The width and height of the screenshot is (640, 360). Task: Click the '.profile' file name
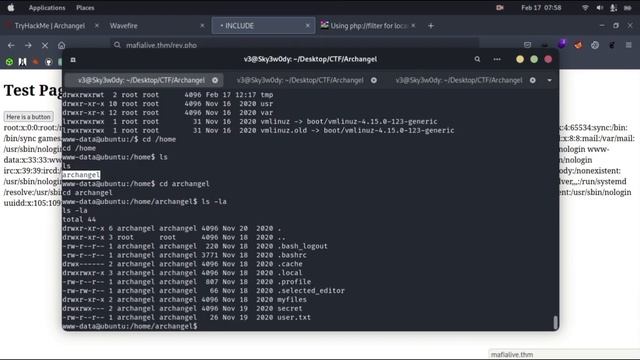(x=294, y=282)
